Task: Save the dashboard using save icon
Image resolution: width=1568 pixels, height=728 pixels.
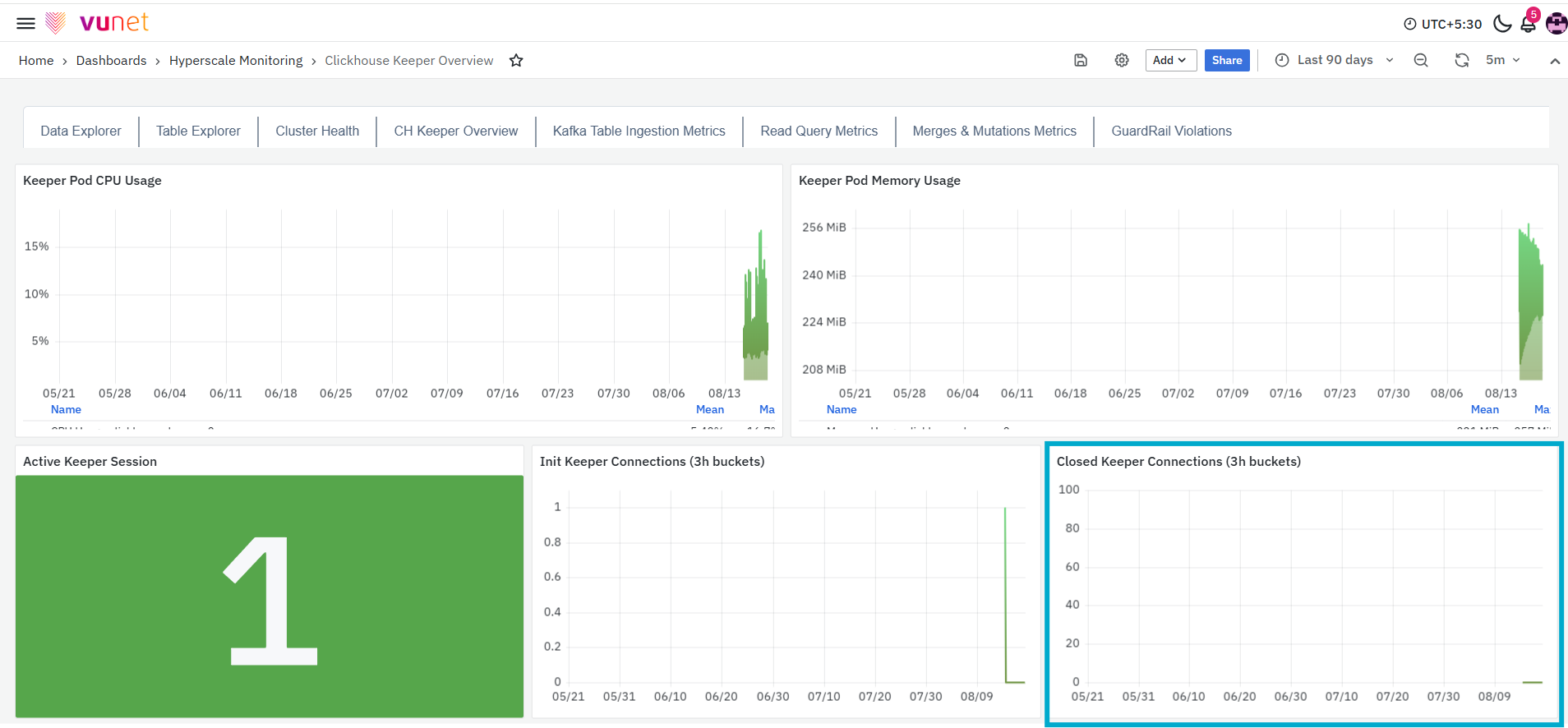Action: pyautogui.click(x=1081, y=60)
